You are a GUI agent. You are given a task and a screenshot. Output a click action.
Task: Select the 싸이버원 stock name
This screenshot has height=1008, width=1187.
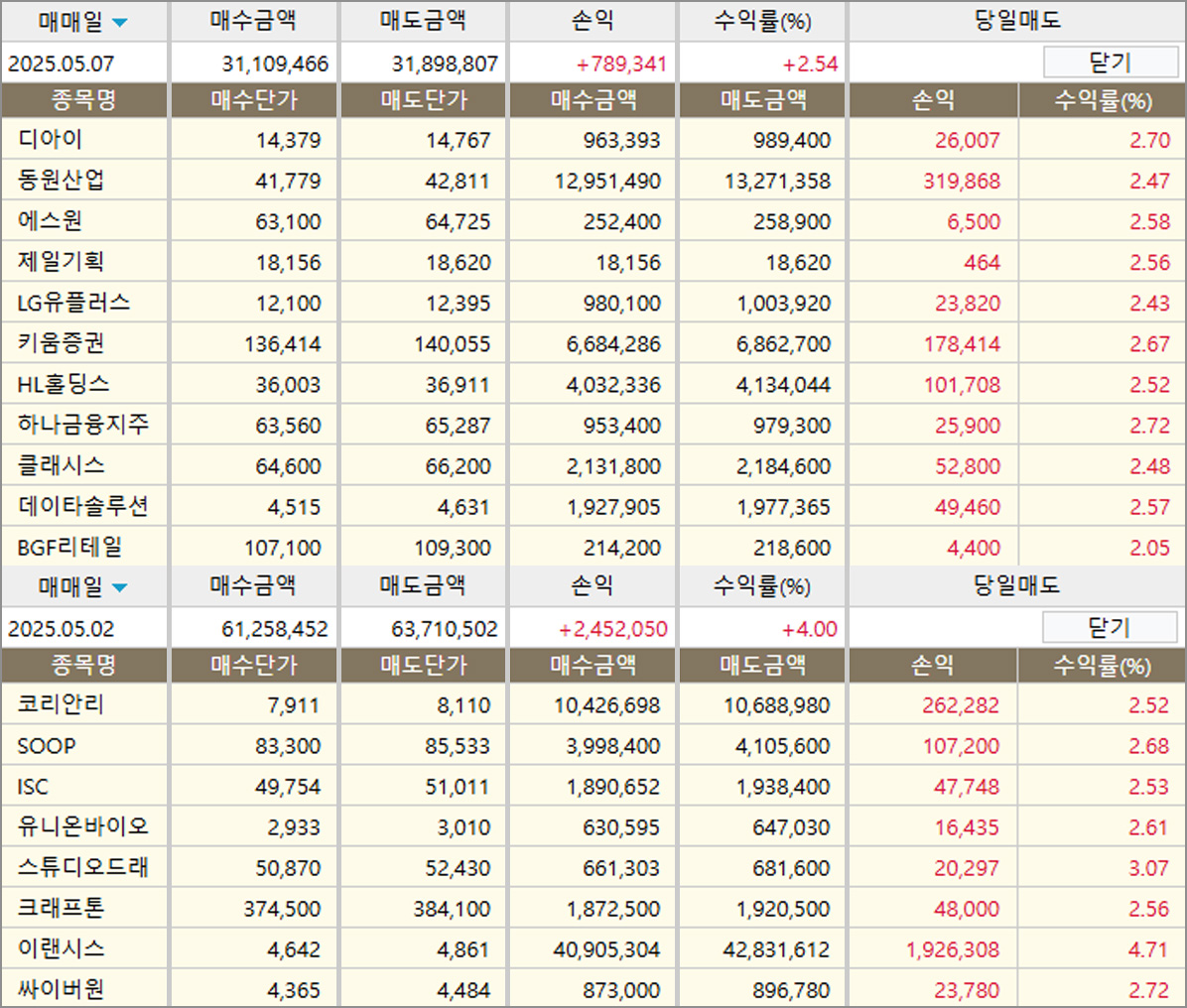[61, 989]
